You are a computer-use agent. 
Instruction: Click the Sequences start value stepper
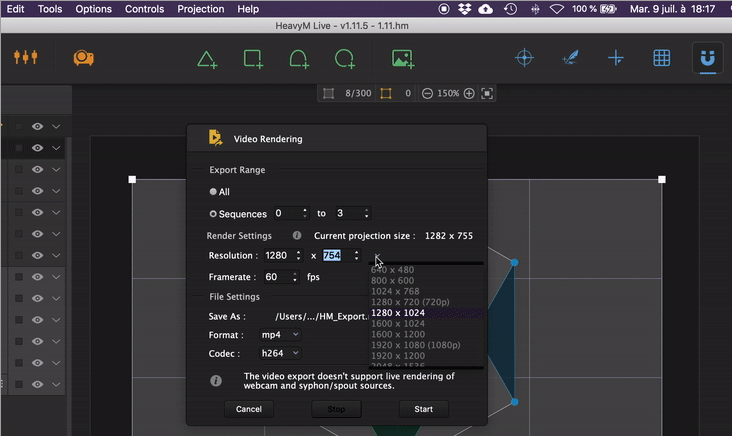[305, 213]
